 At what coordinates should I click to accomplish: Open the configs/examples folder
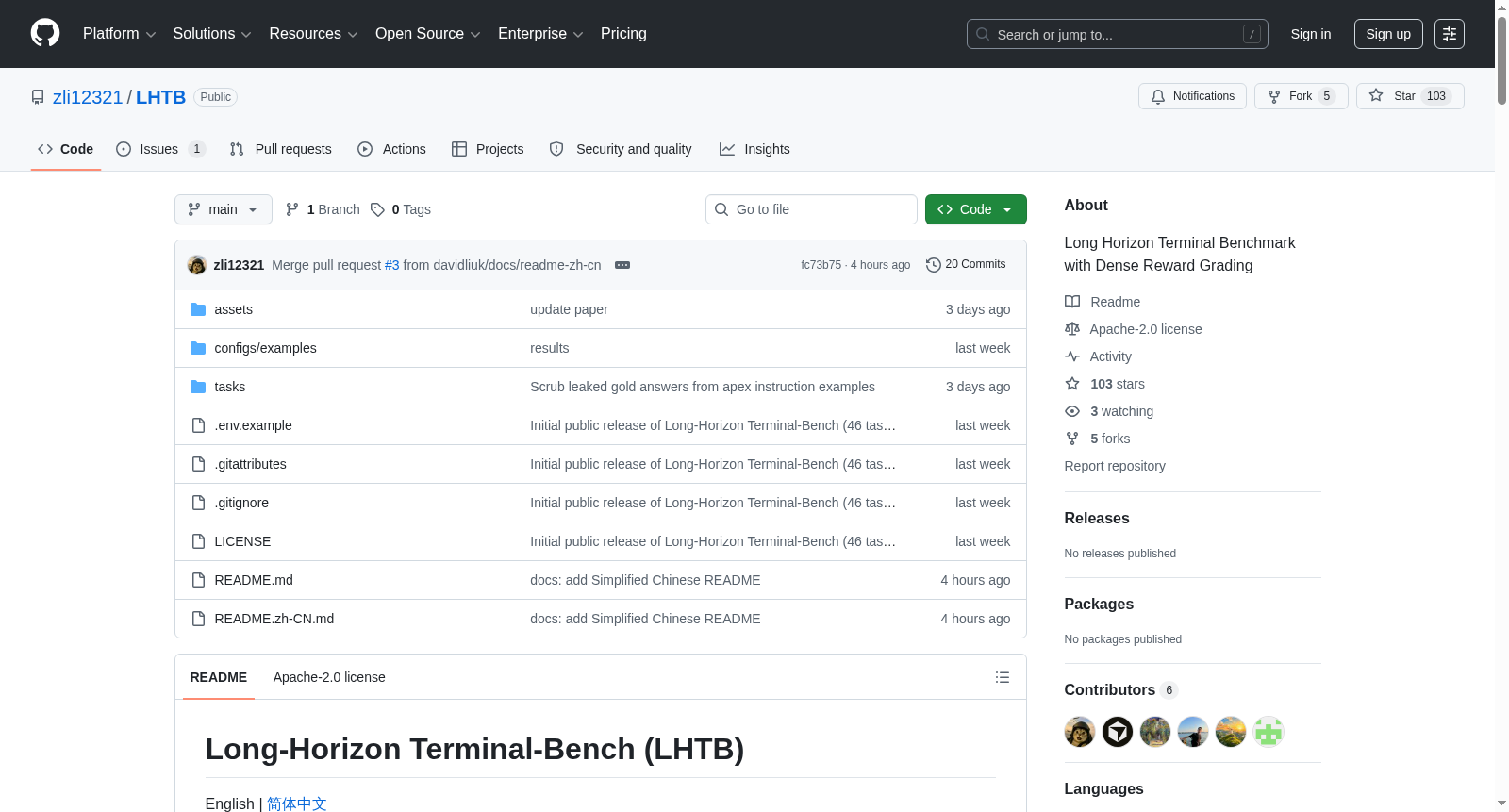click(265, 348)
